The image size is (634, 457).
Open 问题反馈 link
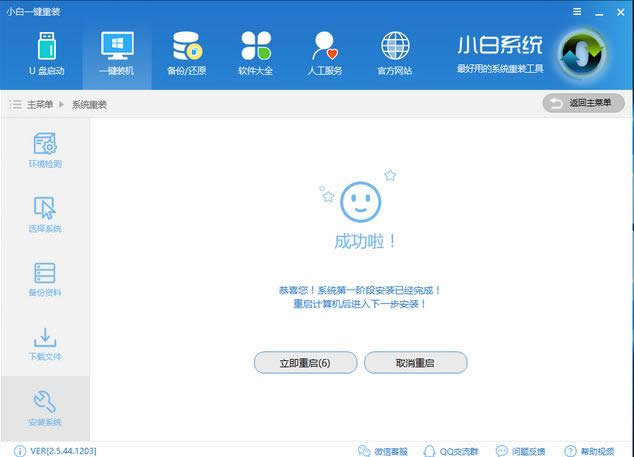520,451
